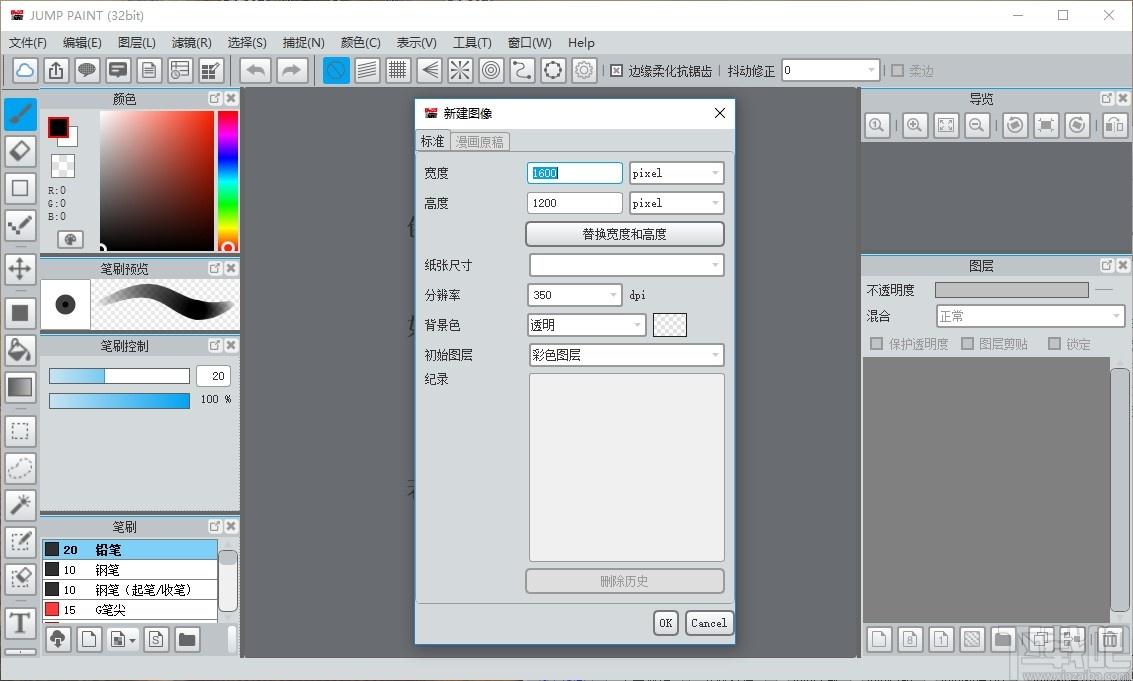Click the export/share icon in toolbar
The image size is (1133, 681).
point(56,70)
